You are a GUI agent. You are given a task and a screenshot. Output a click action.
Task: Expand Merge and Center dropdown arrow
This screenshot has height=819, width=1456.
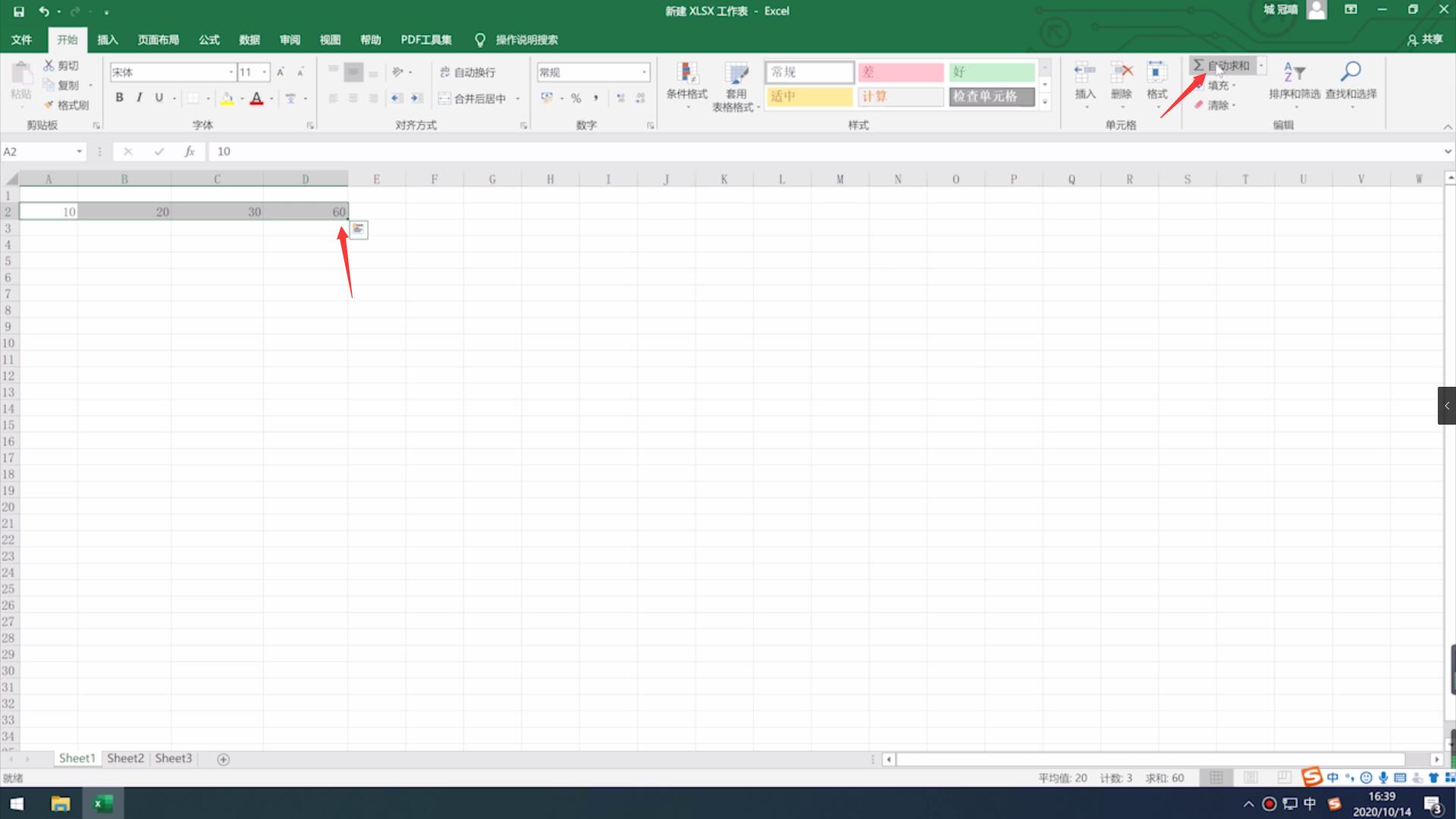[x=518, y=99]
